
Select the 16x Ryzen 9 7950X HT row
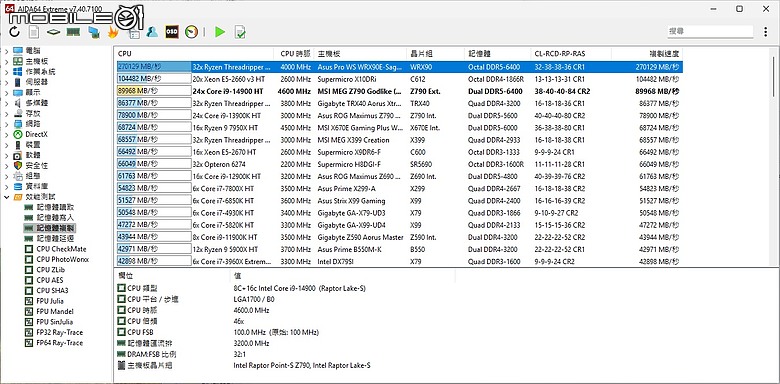pos(399,127)
